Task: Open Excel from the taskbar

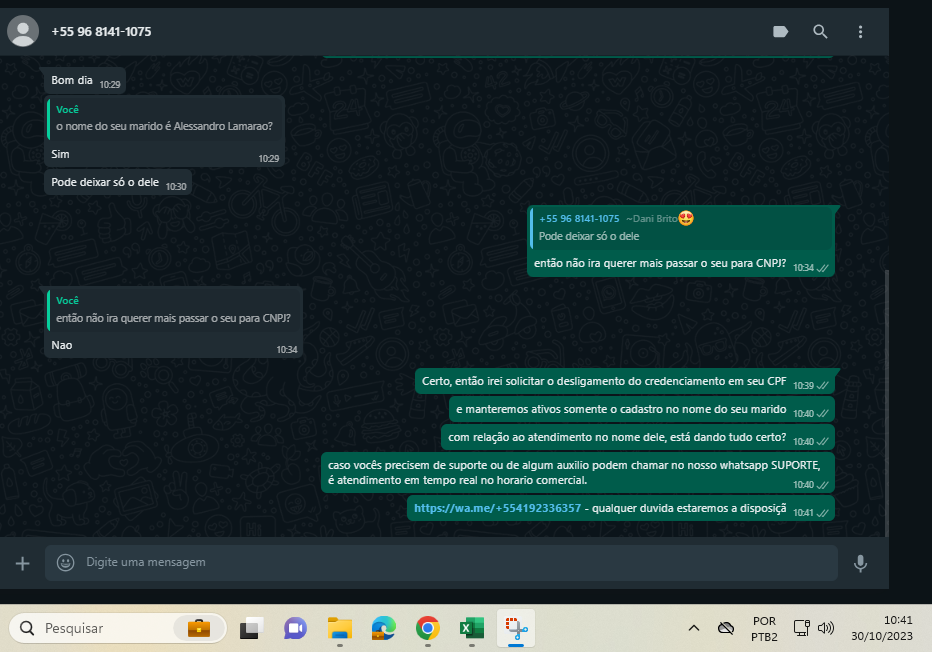Action: pos(472,628)
